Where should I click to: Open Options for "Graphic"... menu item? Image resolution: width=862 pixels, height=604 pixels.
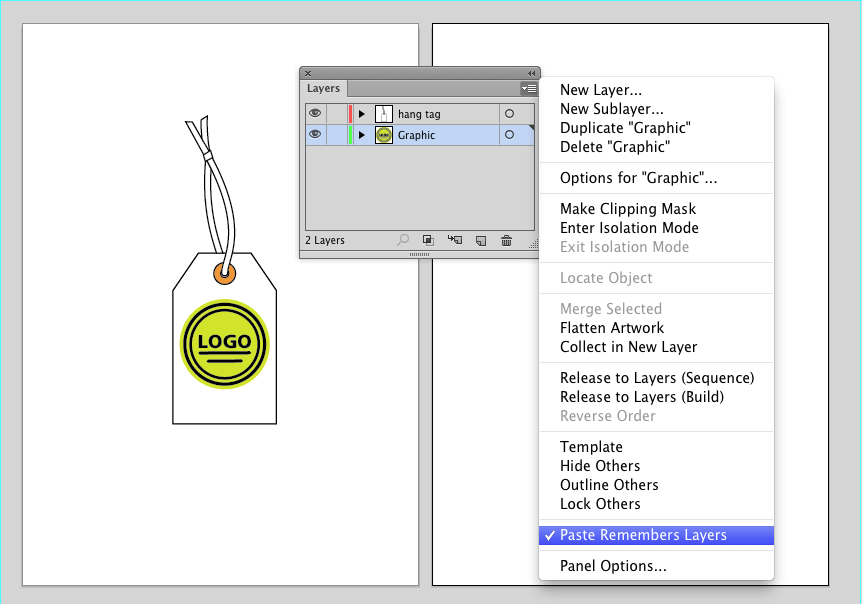(x=638, y=178)
